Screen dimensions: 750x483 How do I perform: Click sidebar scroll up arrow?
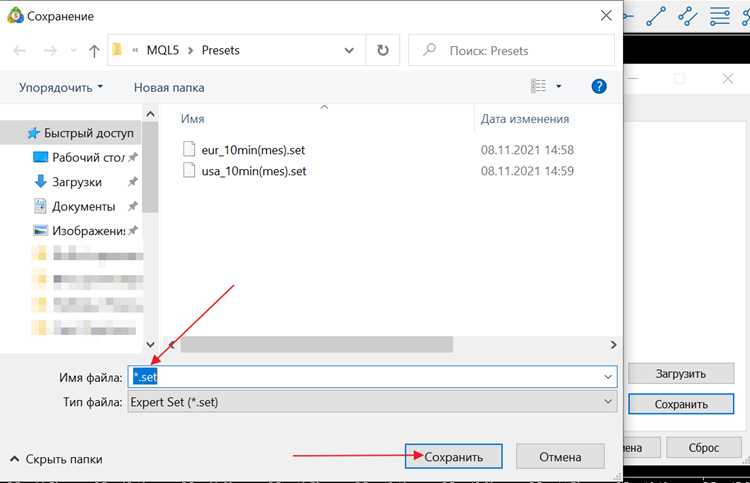pyautogui.click(x=150, y=114)
